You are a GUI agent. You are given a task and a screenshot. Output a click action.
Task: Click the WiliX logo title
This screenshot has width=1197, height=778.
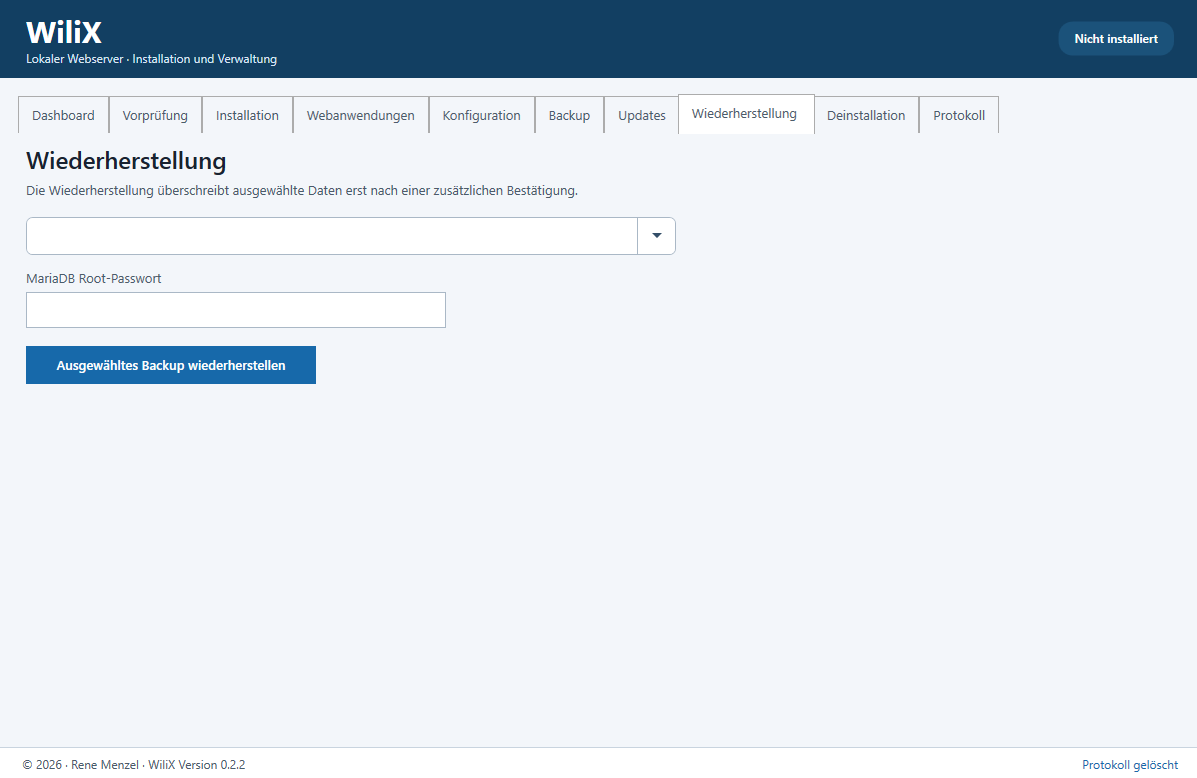pos(64,32)
